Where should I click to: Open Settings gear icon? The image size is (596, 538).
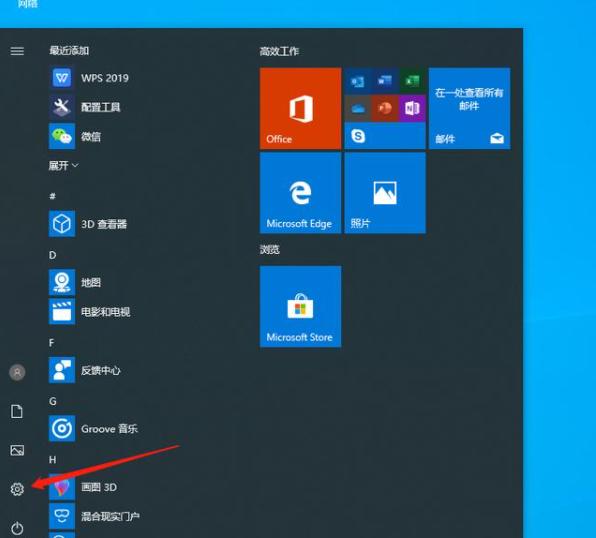click(17, 489)
